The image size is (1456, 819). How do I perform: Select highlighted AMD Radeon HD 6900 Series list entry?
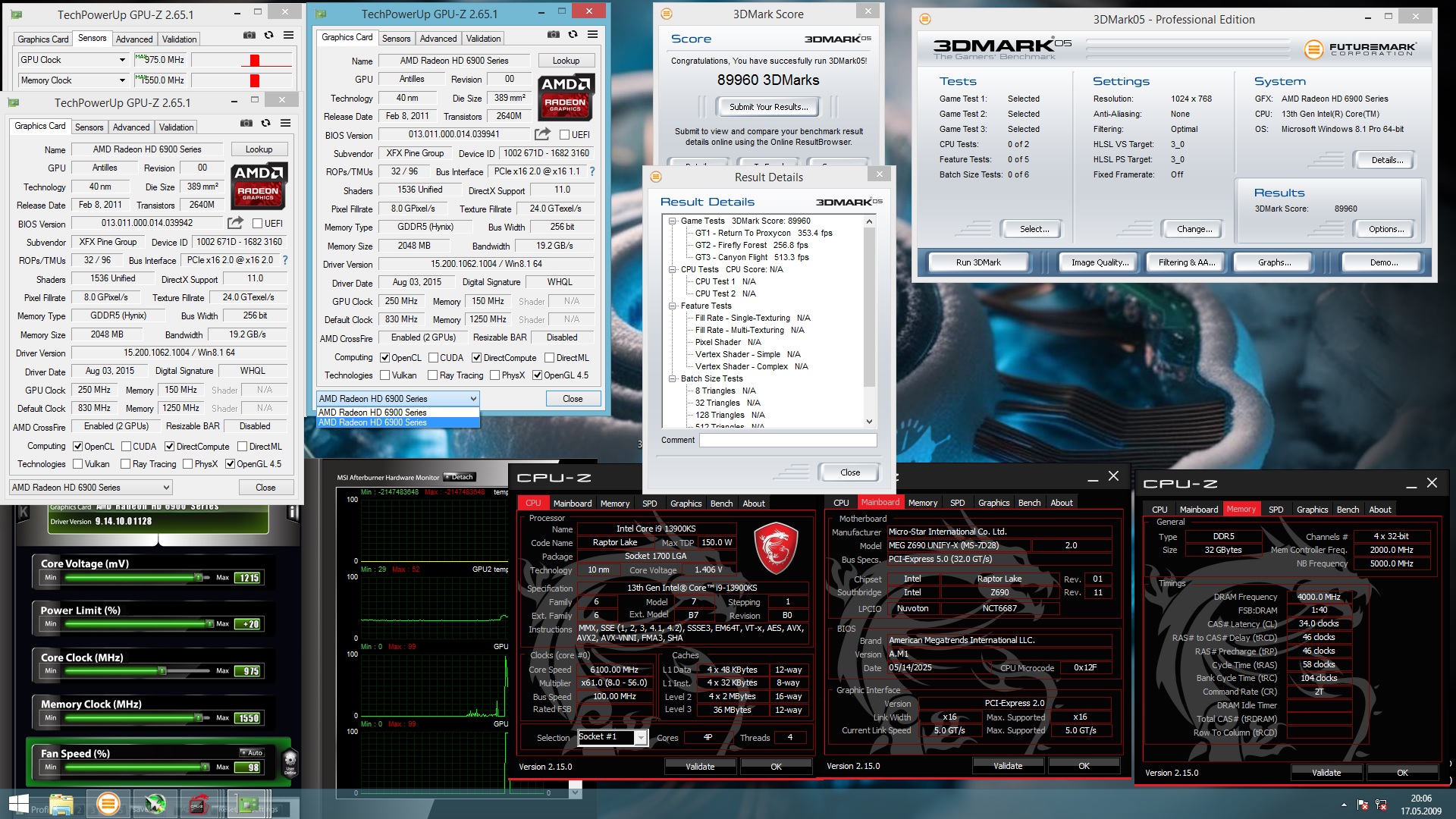pos(398,422)
